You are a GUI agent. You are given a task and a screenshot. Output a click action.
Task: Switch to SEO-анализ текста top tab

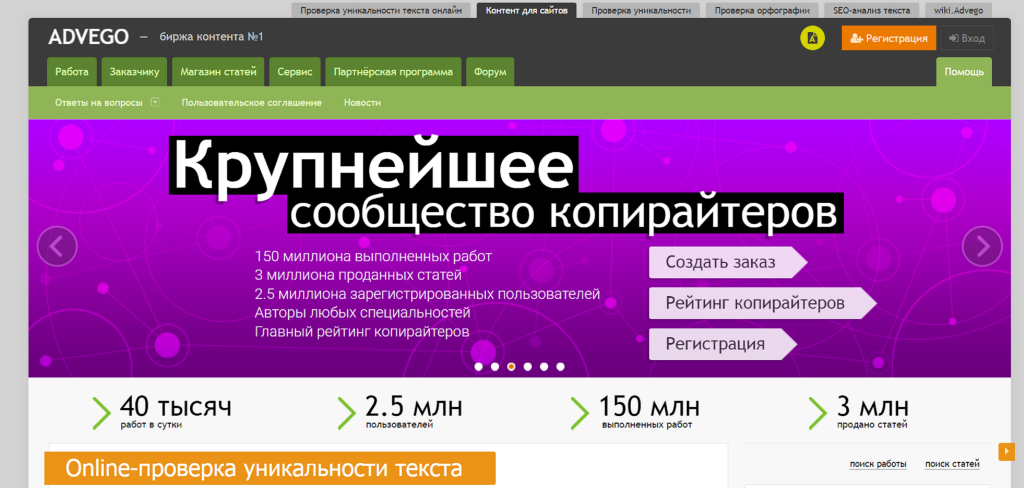(x=871, y=10)
